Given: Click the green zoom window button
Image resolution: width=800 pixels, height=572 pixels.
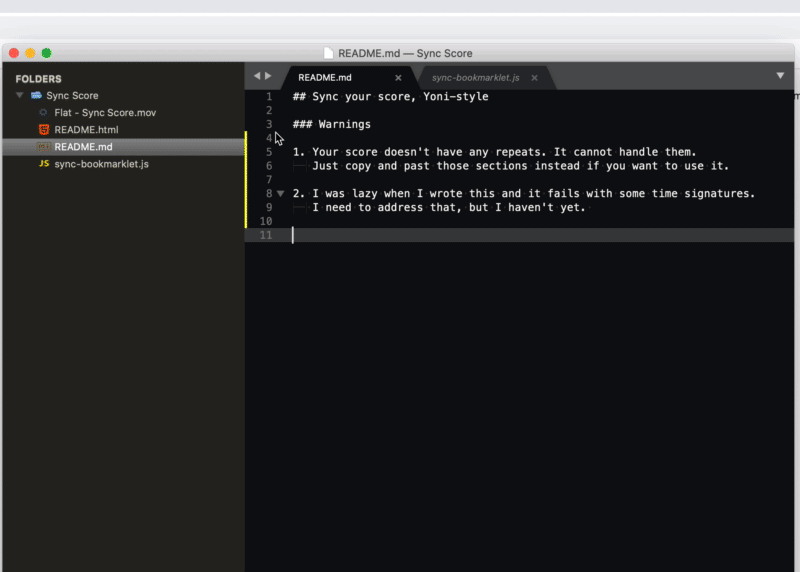Looking at the screenshot, I should 46,53.
